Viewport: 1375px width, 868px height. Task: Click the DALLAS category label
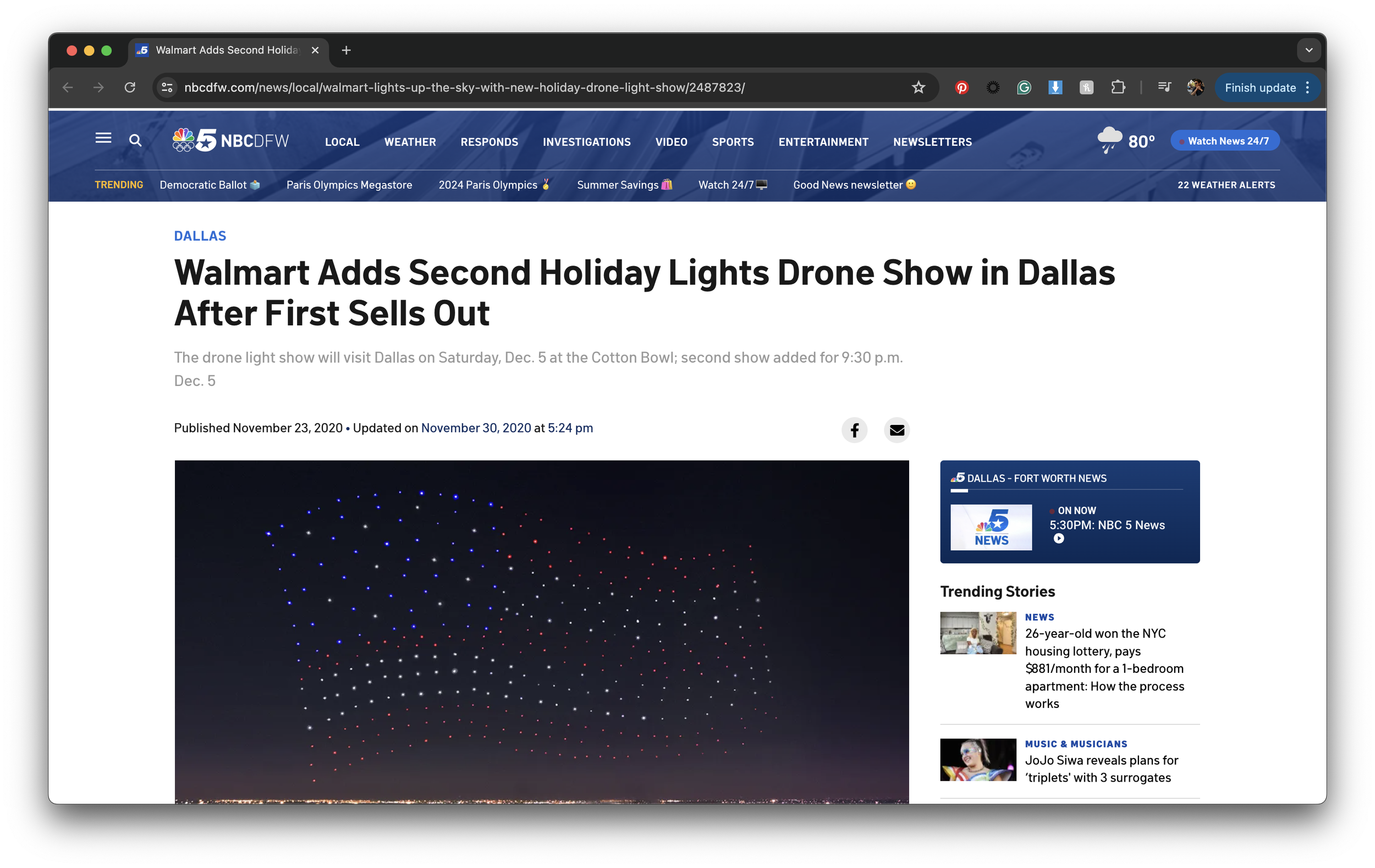[x=200, y=236]
